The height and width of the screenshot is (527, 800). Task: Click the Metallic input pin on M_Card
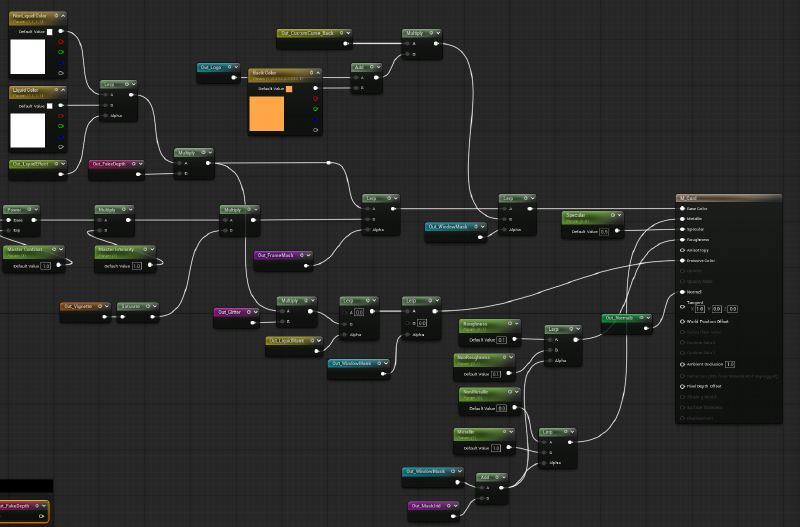point(682,219)
